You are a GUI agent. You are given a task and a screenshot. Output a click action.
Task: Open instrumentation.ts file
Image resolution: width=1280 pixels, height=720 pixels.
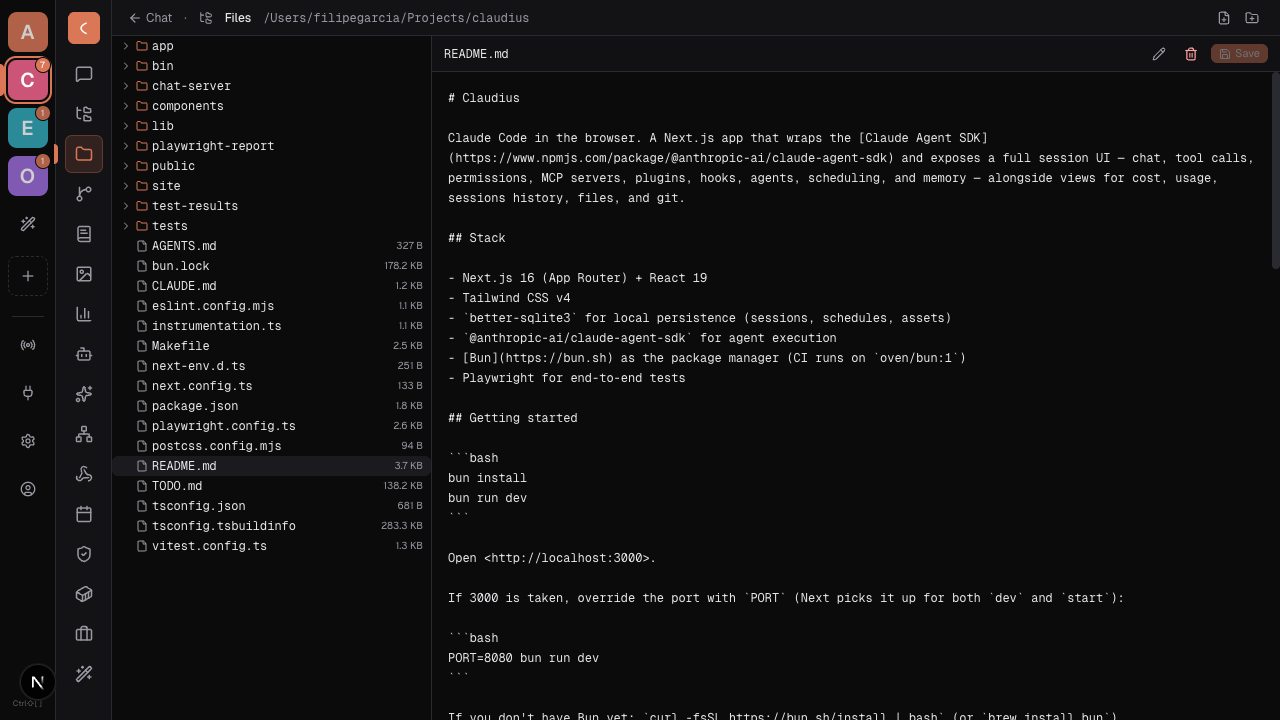point(272,326)
